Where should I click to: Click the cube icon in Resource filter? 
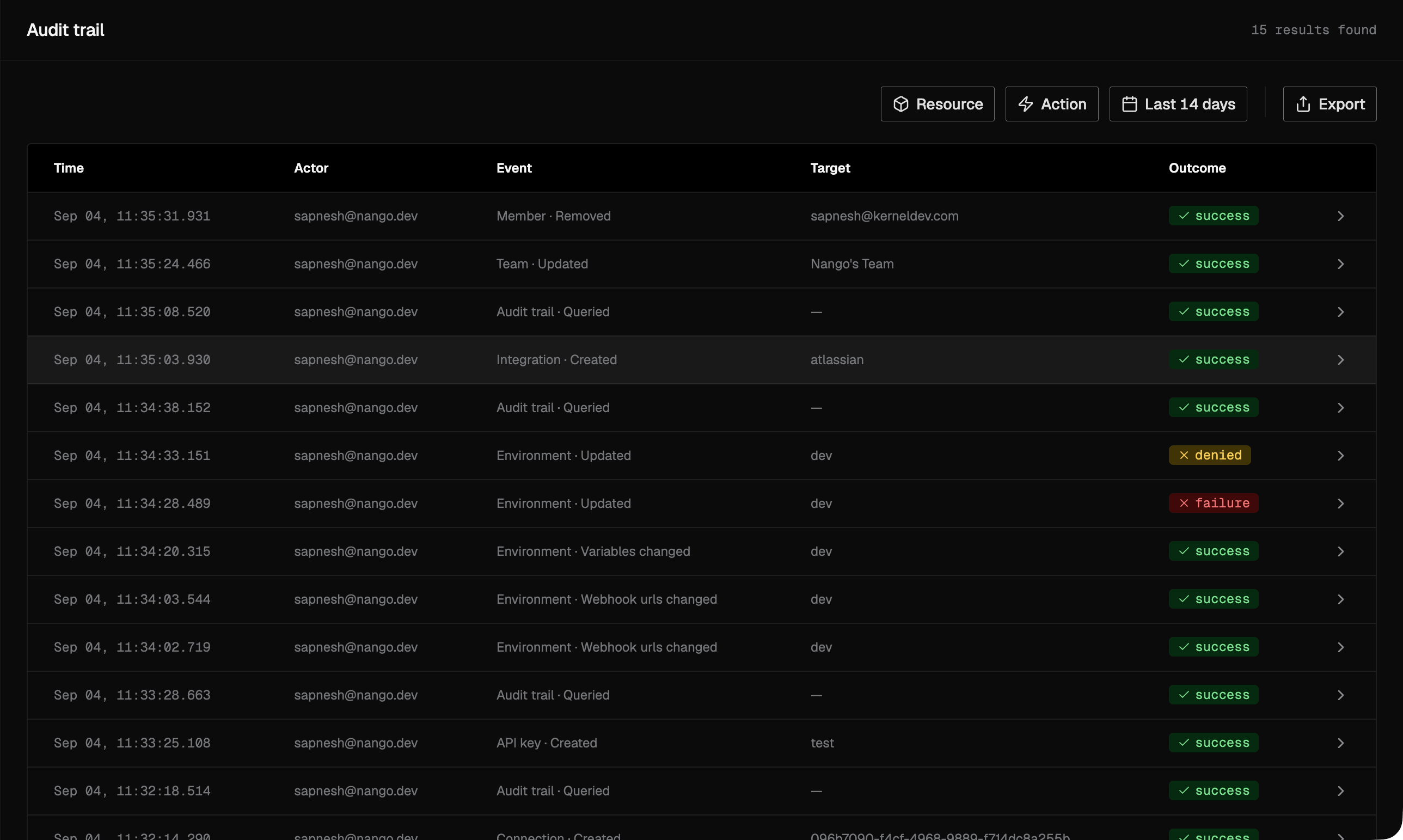pos(900,104)
